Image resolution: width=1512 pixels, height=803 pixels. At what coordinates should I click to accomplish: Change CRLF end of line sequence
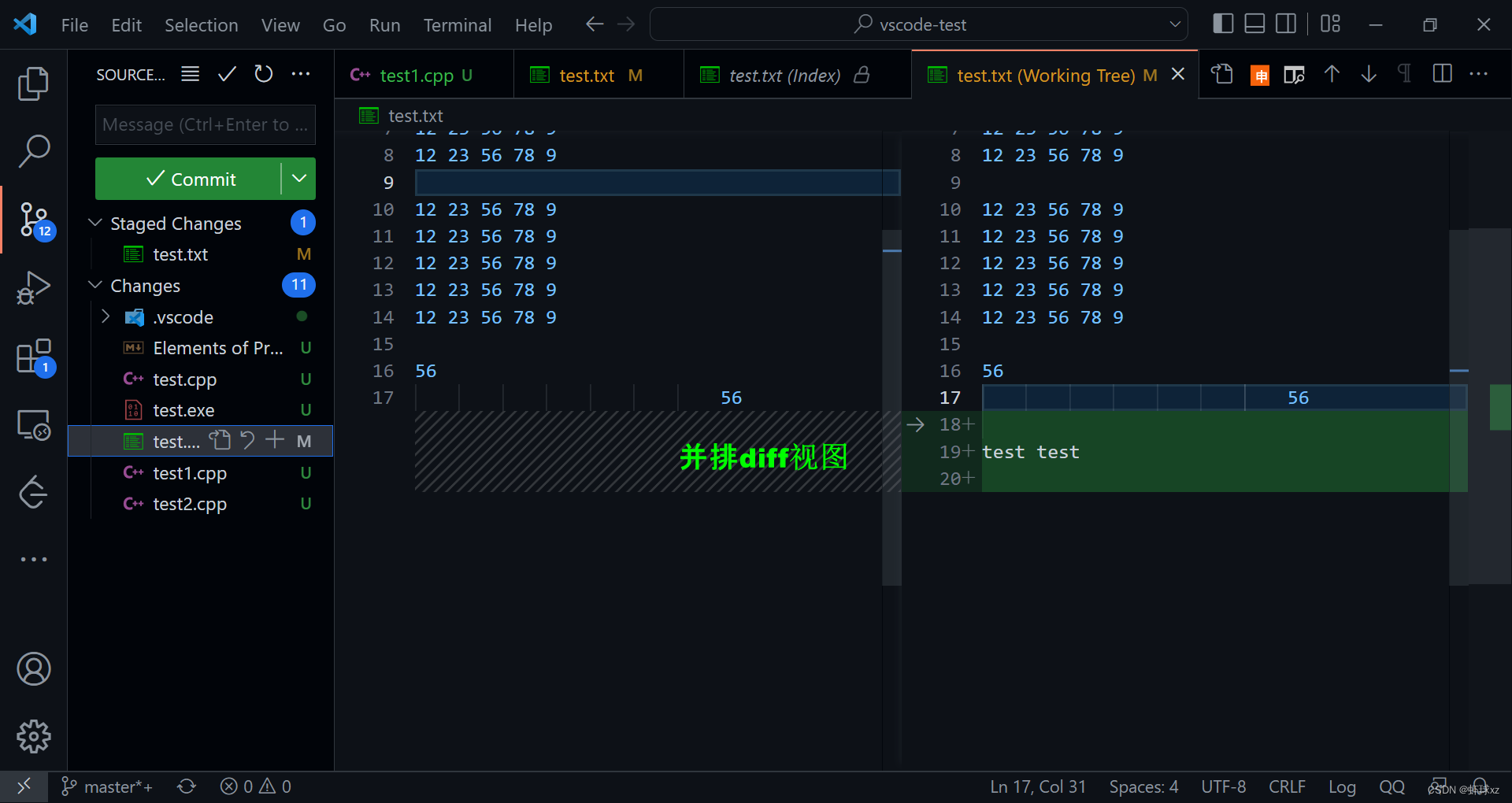pyautogui.click(x=1287, y=786)
